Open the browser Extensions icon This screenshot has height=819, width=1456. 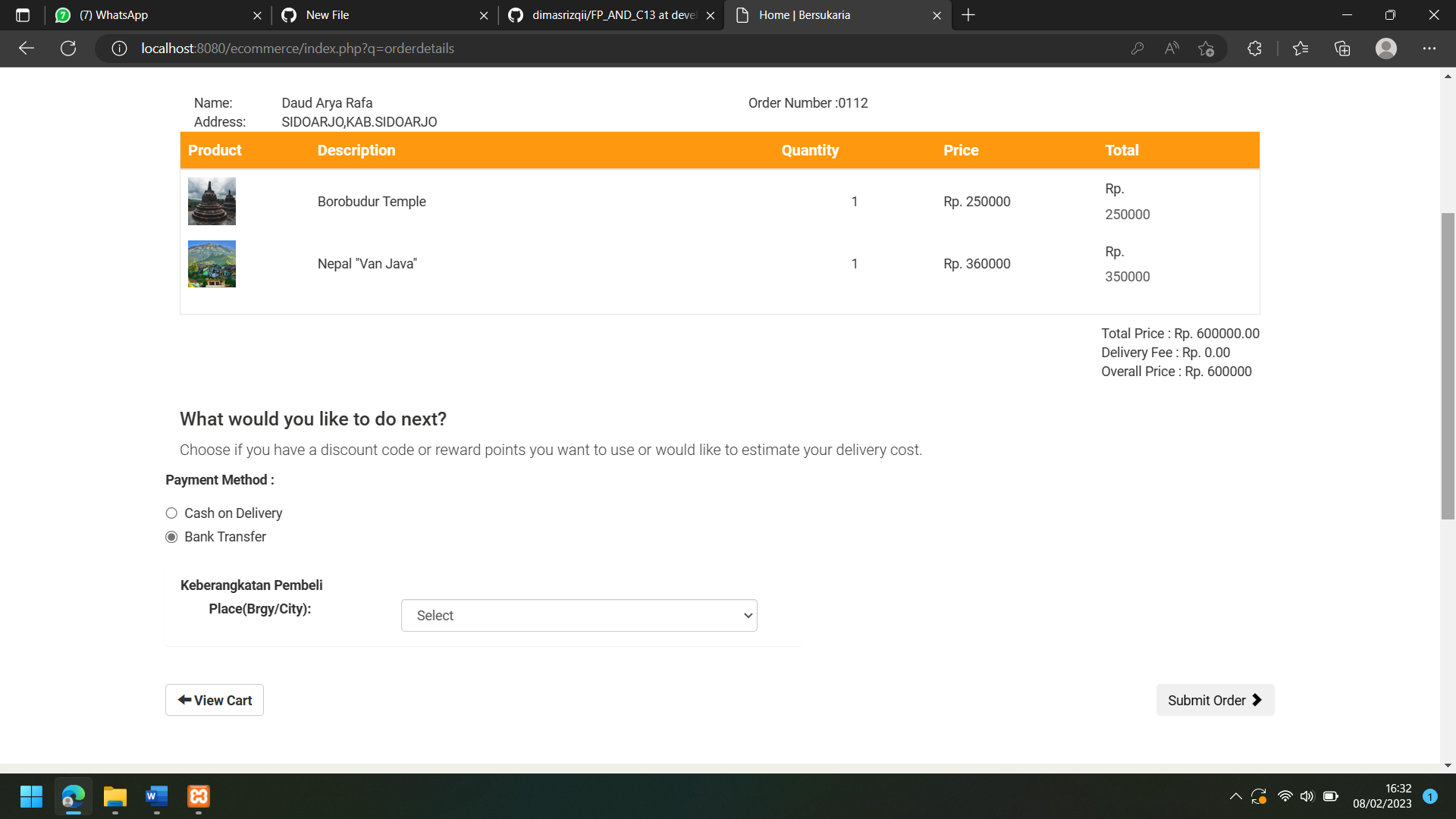[x=1254, y=48]
